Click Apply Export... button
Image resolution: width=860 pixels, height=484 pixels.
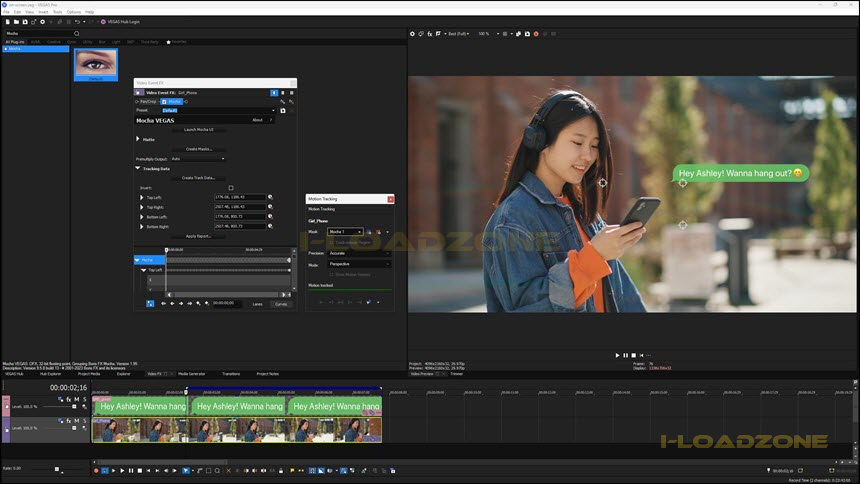(x=199, y=236)
